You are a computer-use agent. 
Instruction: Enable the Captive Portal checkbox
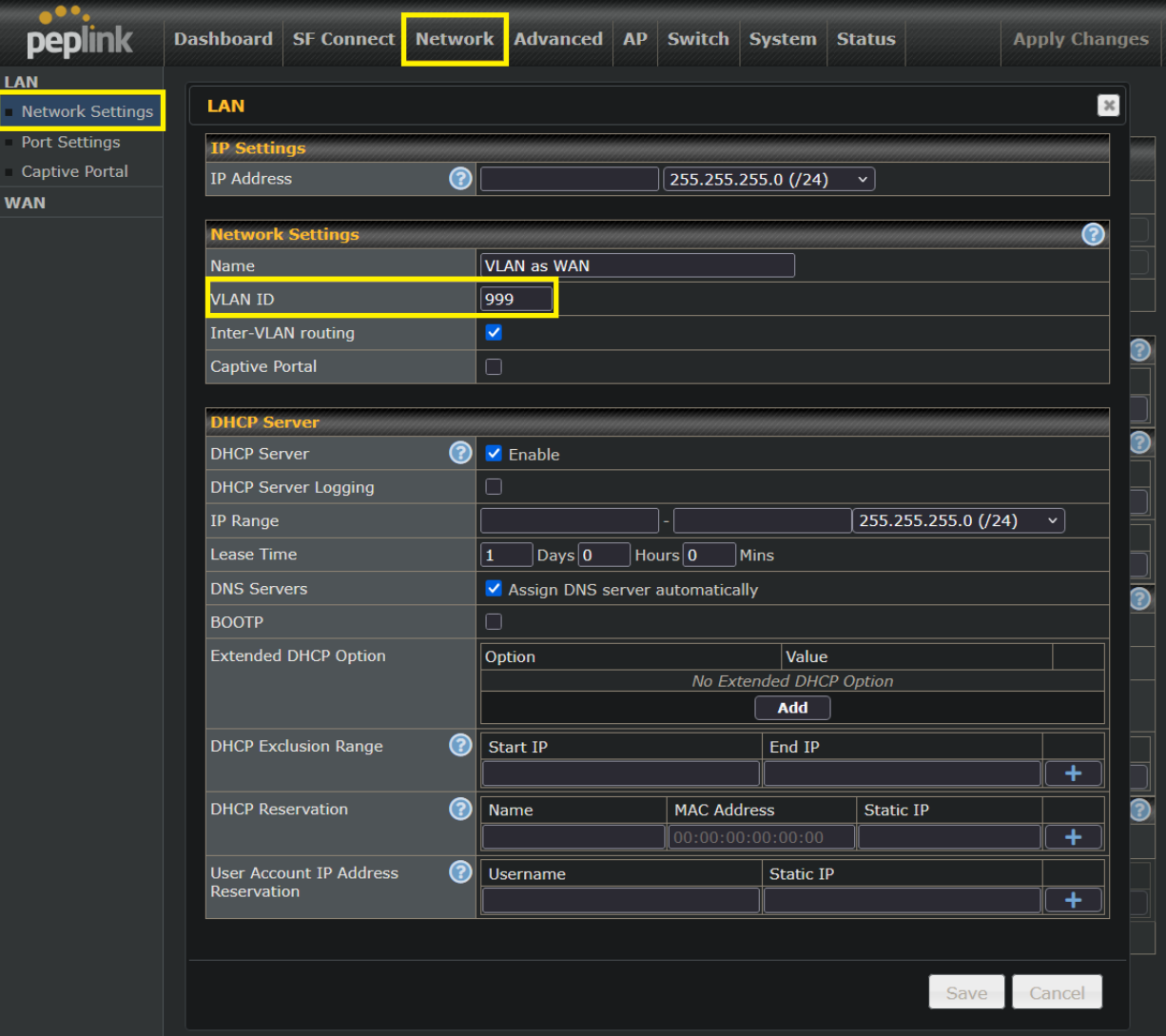click(x=494, y=366)
